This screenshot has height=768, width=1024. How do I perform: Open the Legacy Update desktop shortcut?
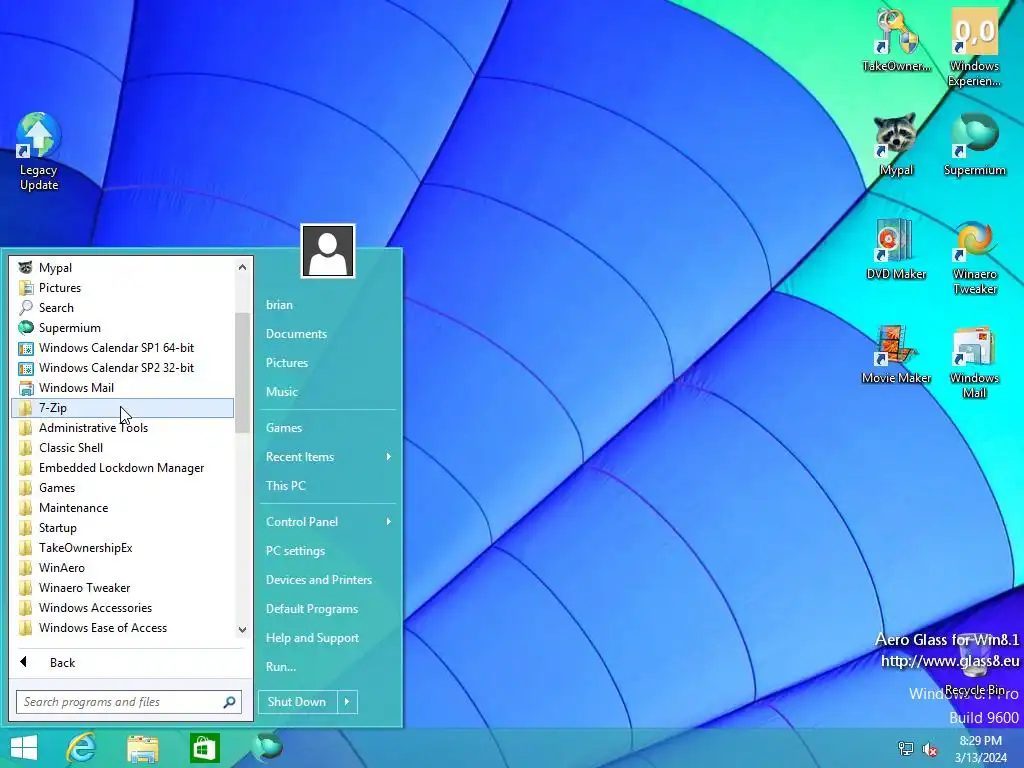39,152
